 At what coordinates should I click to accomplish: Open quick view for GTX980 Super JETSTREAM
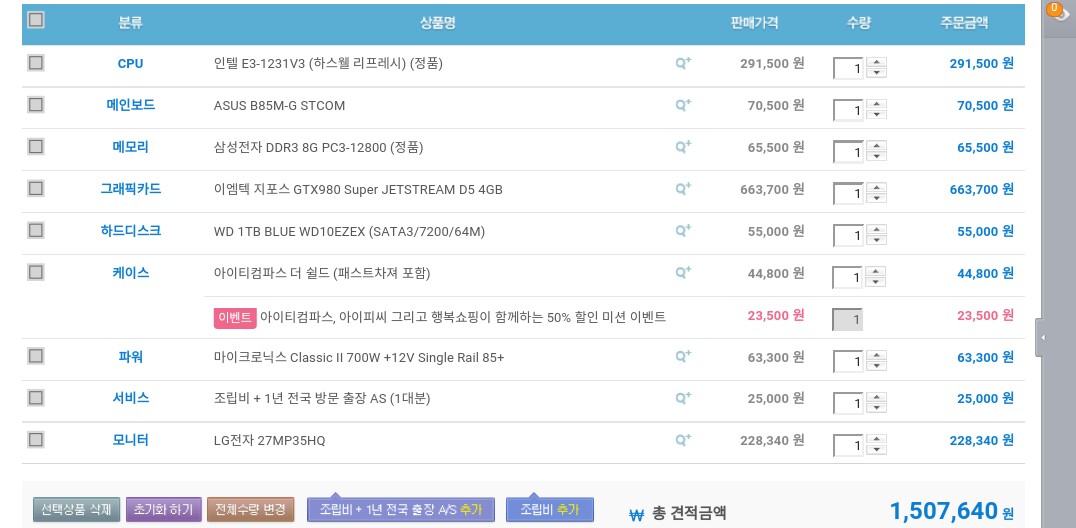click(x=683, y=189)
